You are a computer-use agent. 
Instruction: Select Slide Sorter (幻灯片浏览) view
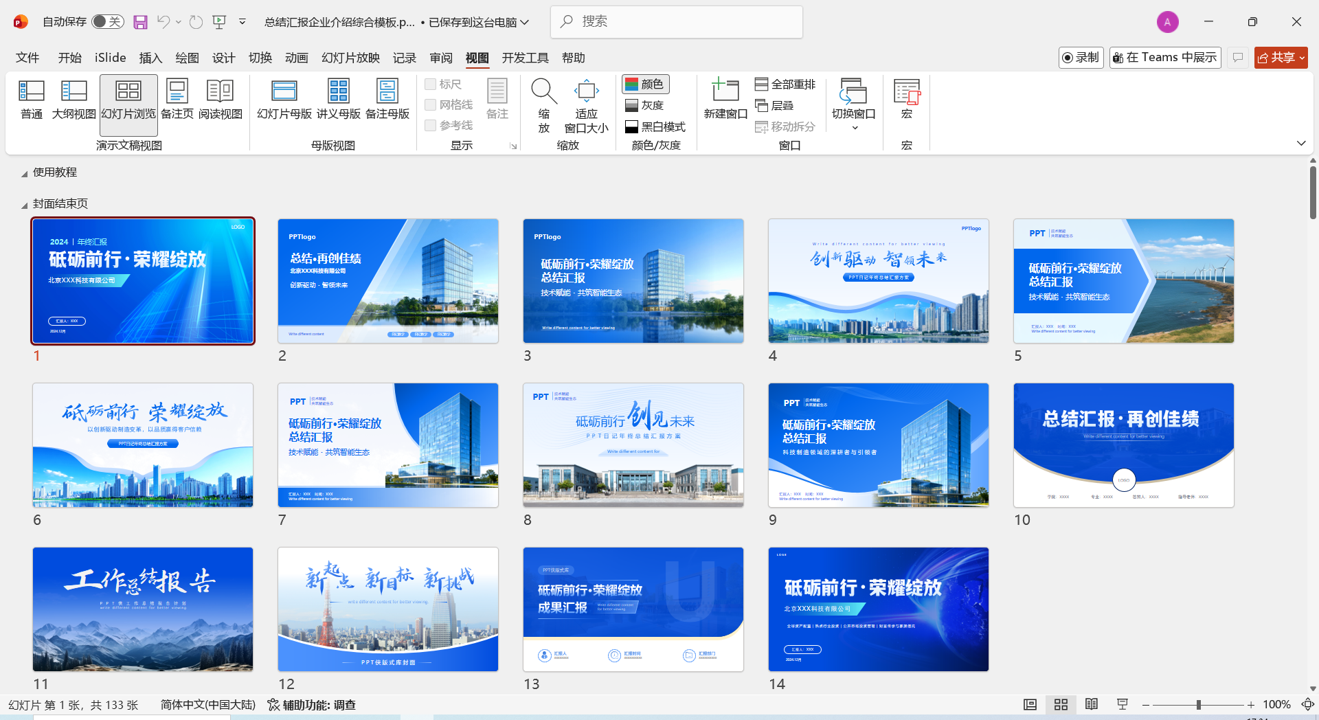128,104
